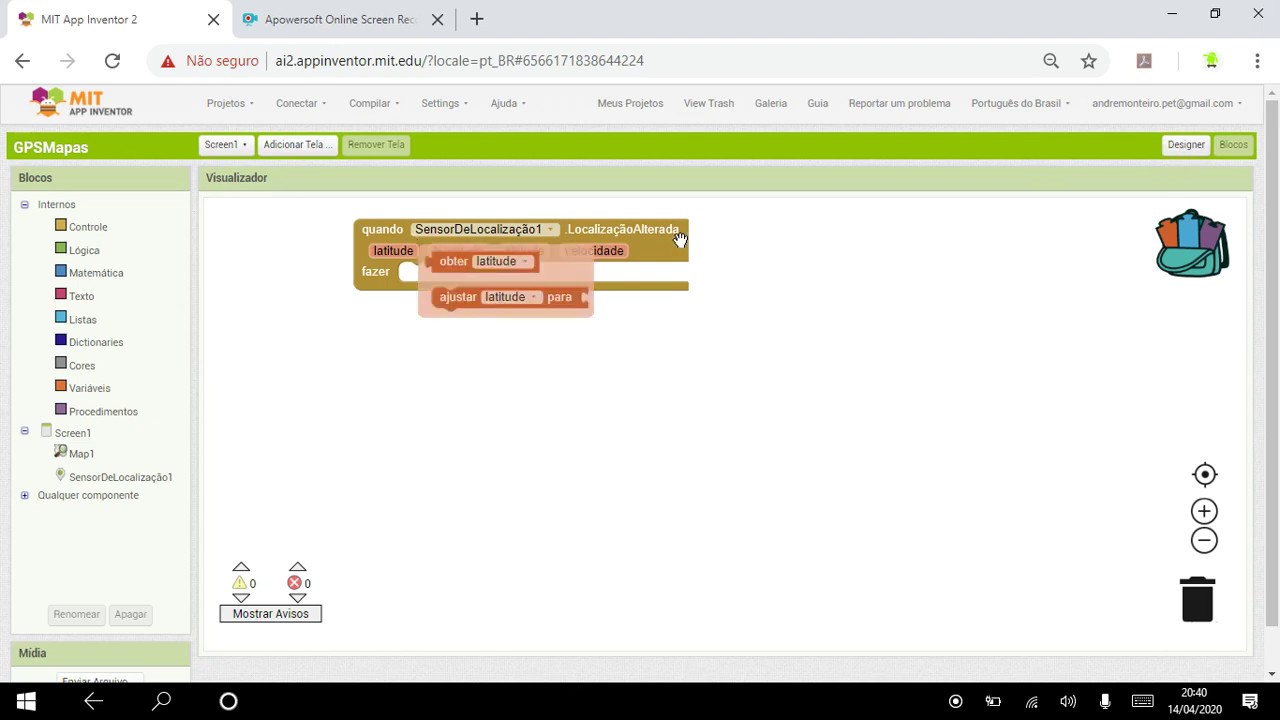Click the browser zoom magnifier icon

click(1051, 61)
